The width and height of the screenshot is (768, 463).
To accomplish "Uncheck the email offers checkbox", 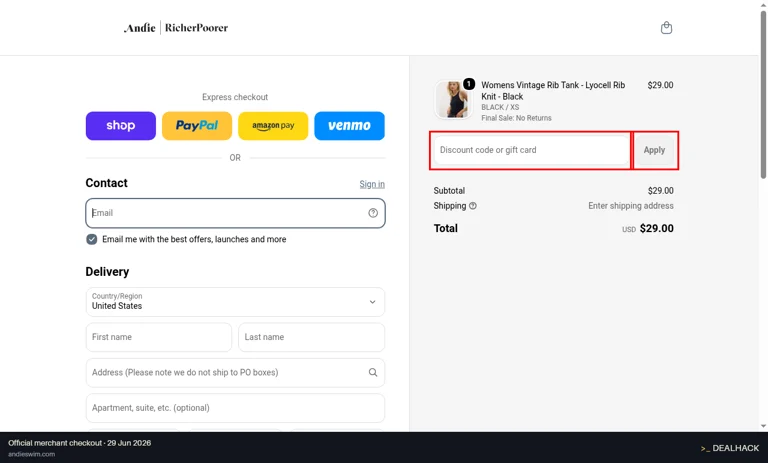I will 92,239.
